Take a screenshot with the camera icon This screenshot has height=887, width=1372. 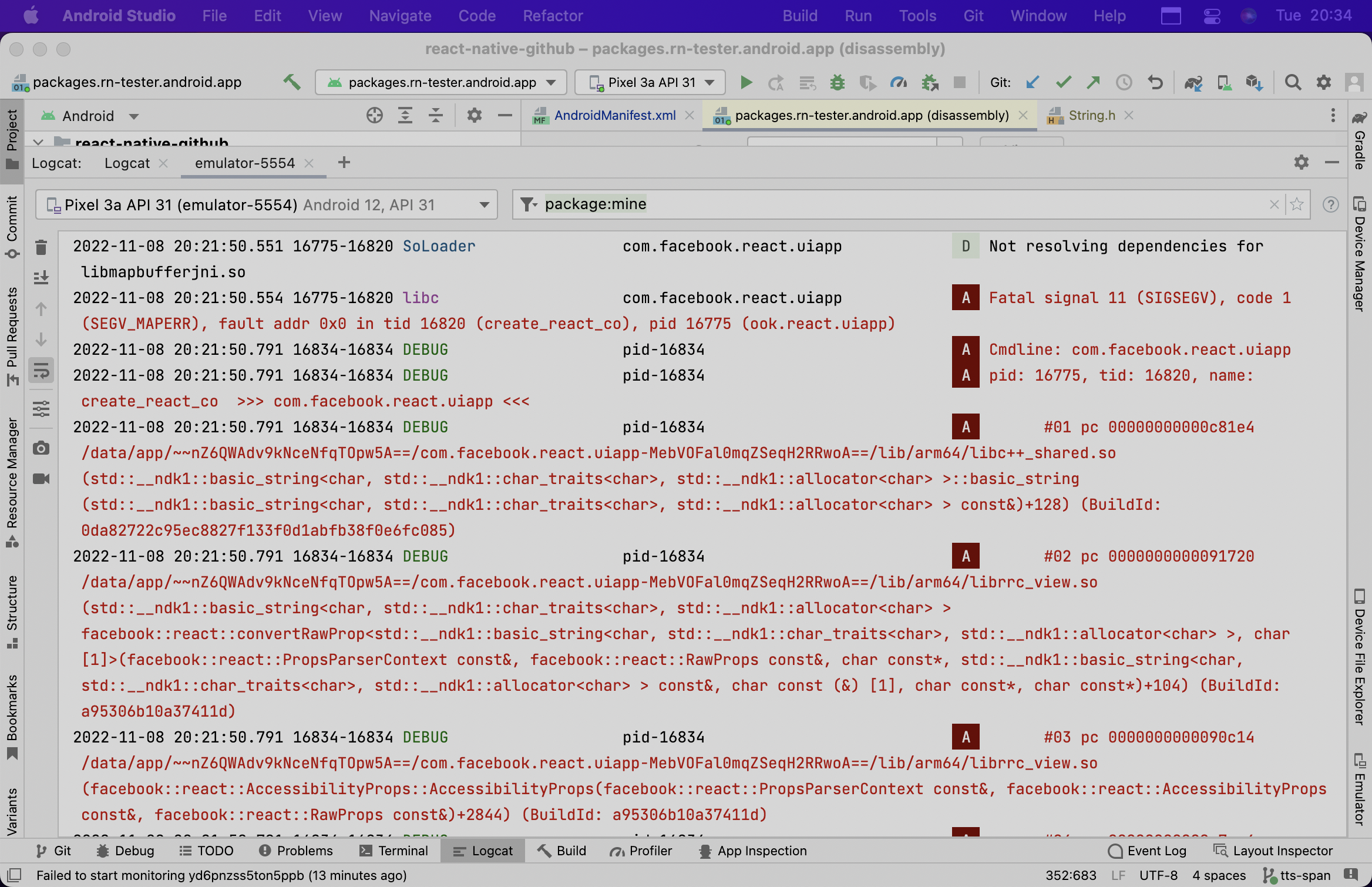tap(41, 449)
